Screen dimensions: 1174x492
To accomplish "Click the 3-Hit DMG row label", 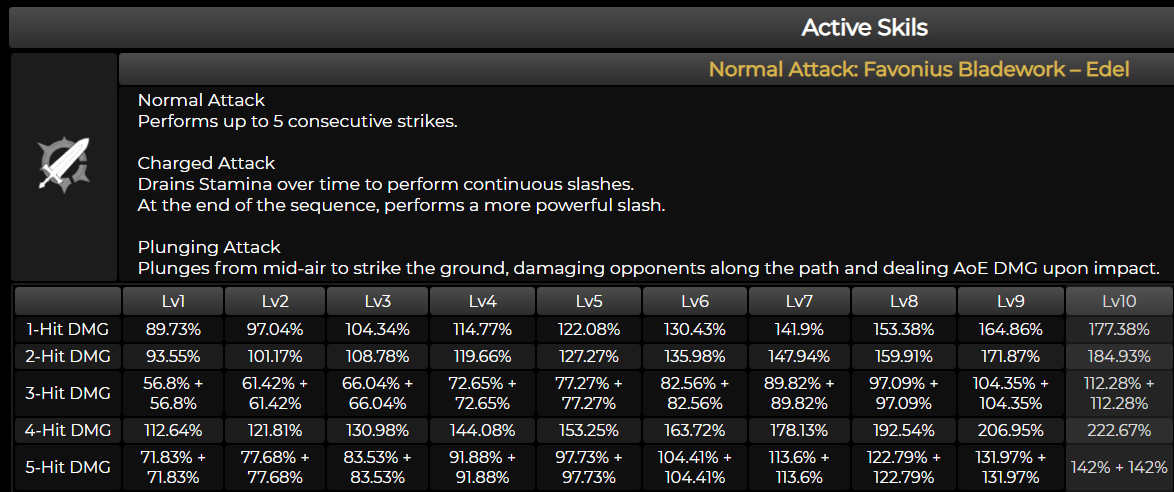I will (67, 393).
